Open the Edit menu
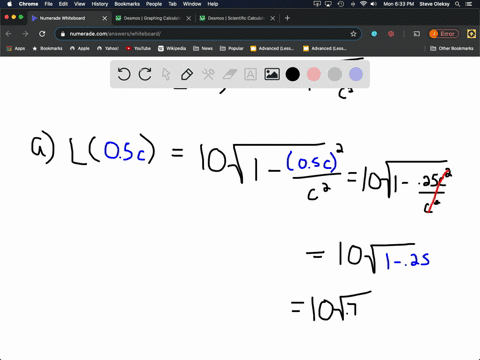 coord(63,4)
